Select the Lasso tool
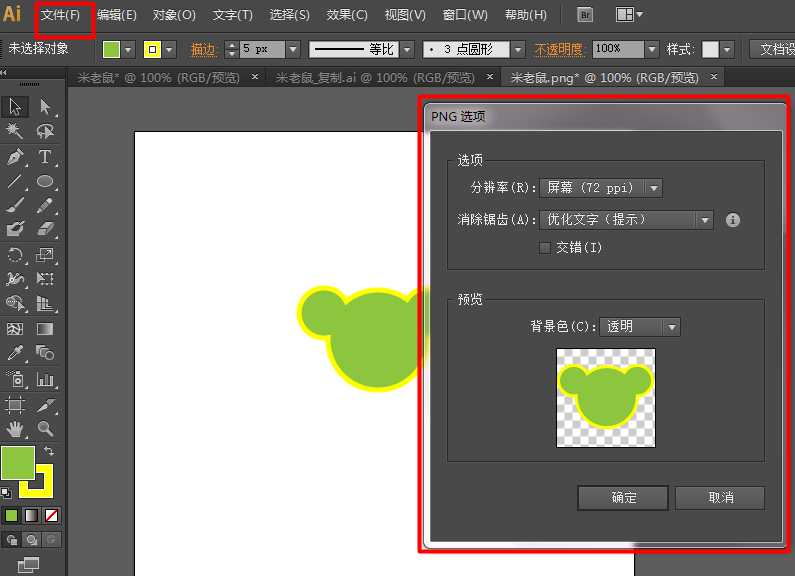This screenshot has width=795, height=576. pyautogui.click(x=45, y=132)
